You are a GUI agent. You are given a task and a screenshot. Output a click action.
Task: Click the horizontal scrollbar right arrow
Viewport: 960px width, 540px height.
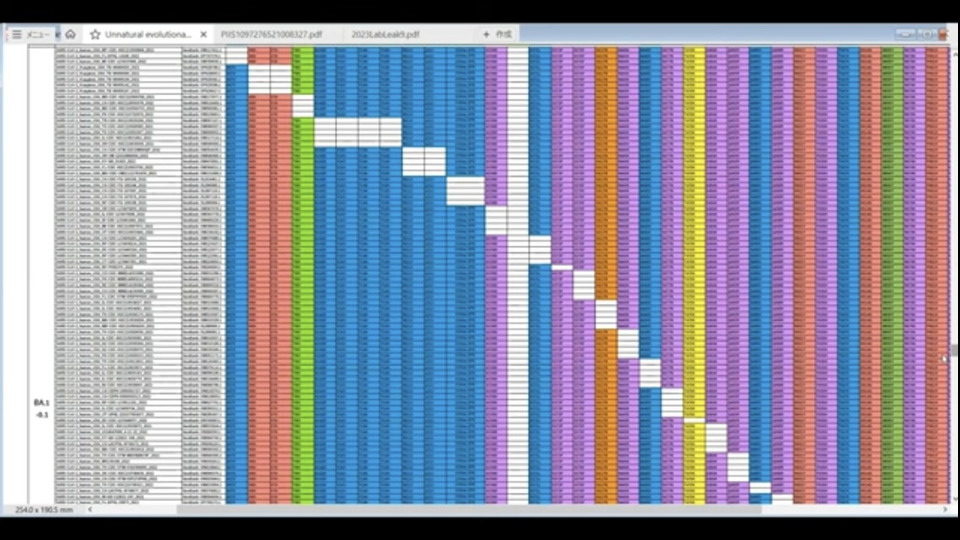(945, 509)
